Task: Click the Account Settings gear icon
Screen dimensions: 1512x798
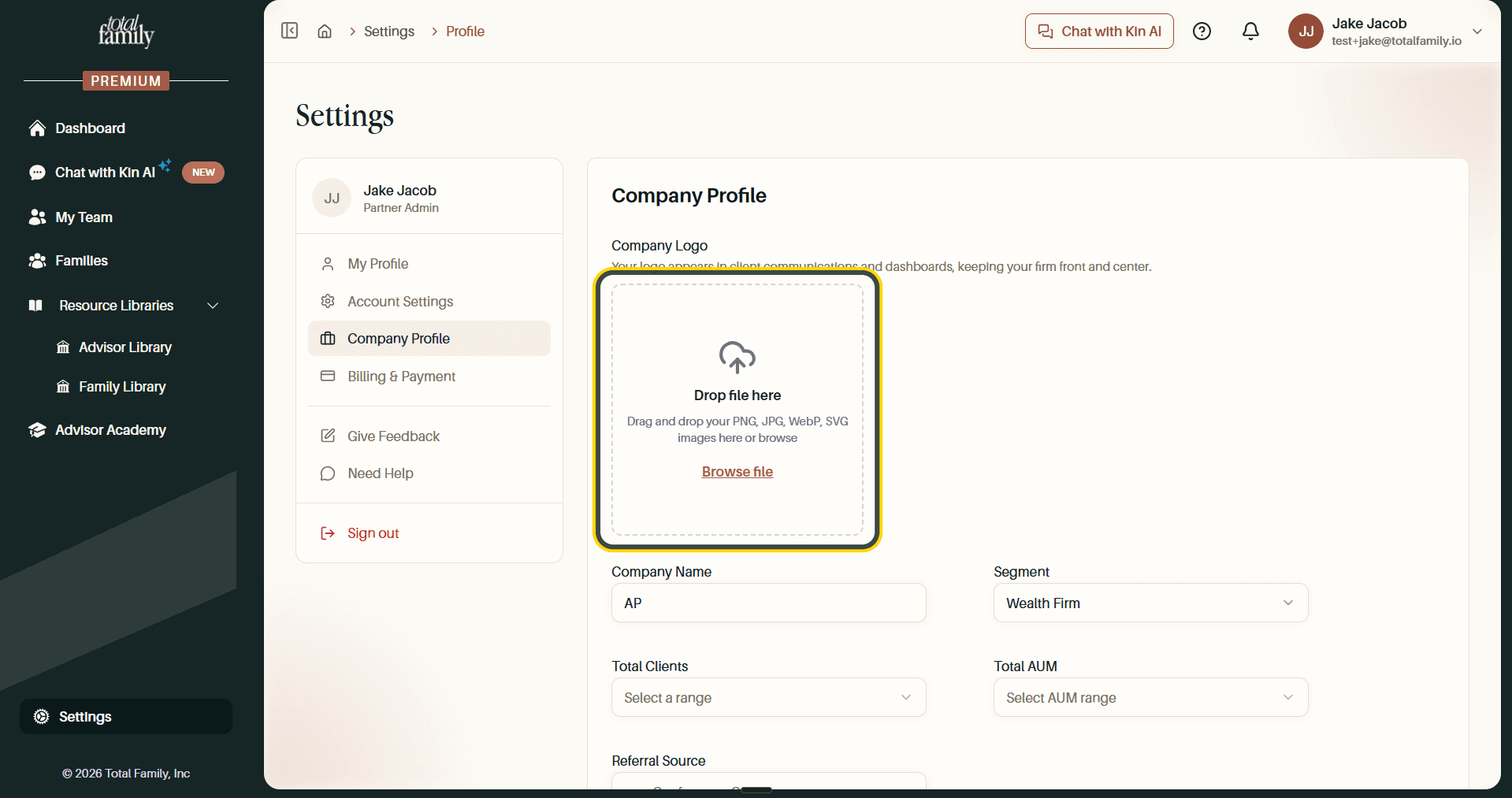Action: [x=328, y=301]
